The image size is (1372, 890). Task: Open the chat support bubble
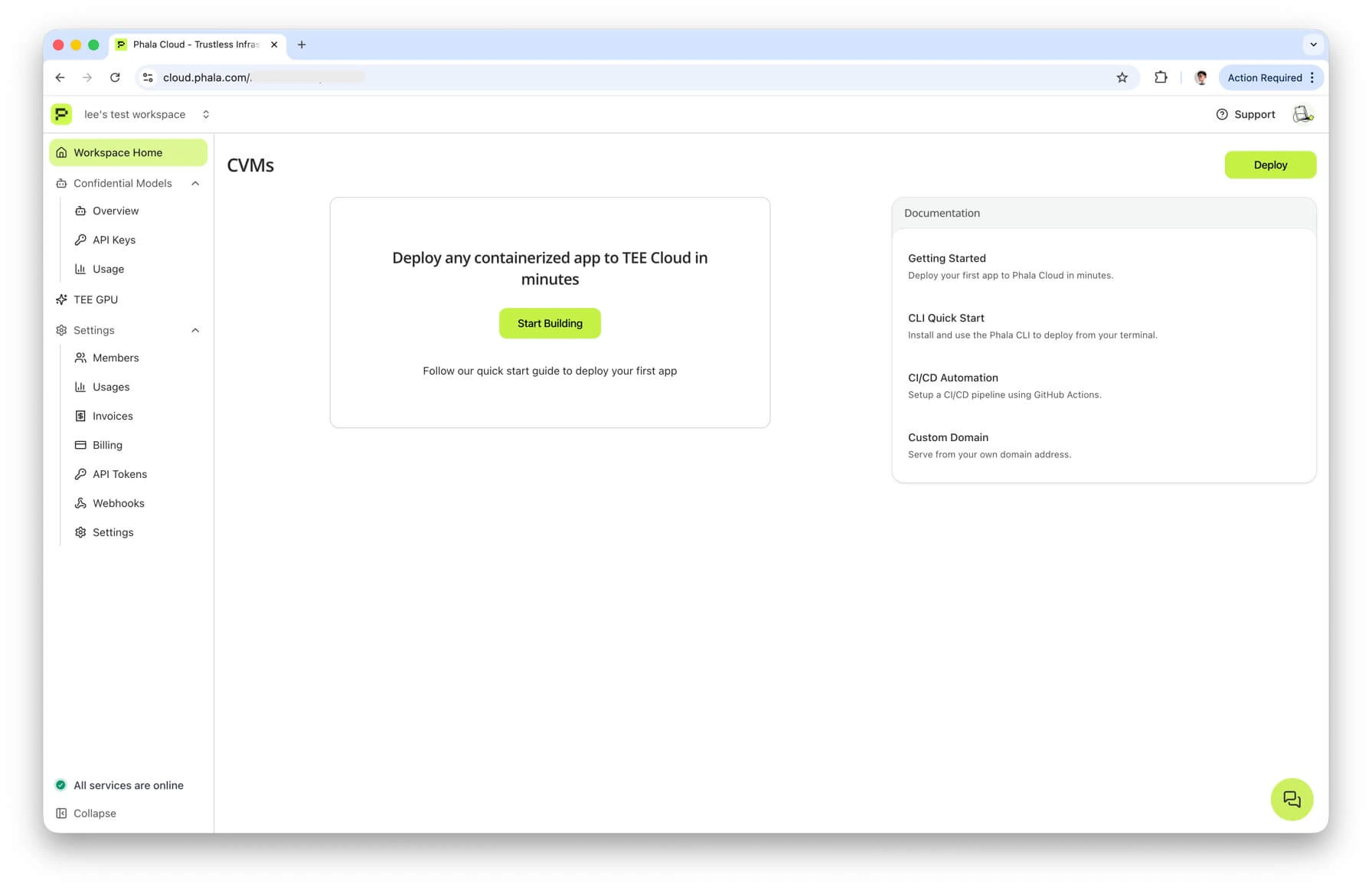click(x=1292, y=799)
